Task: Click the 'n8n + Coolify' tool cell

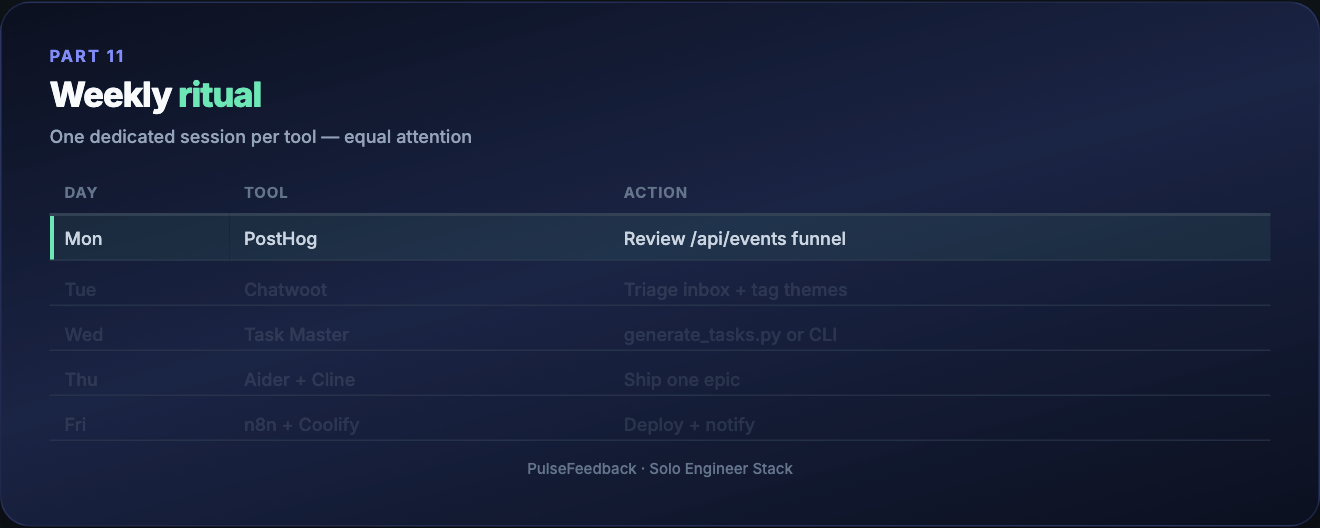Action: 302,425
